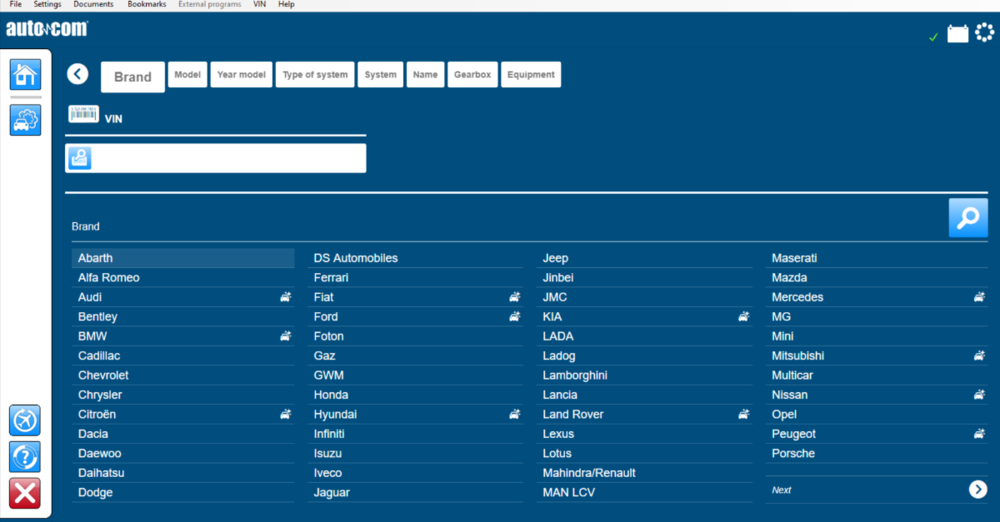The height and width of the screenshot is (522, 1000).
Task: Click the battery status icon
Action: pos(957,33)
